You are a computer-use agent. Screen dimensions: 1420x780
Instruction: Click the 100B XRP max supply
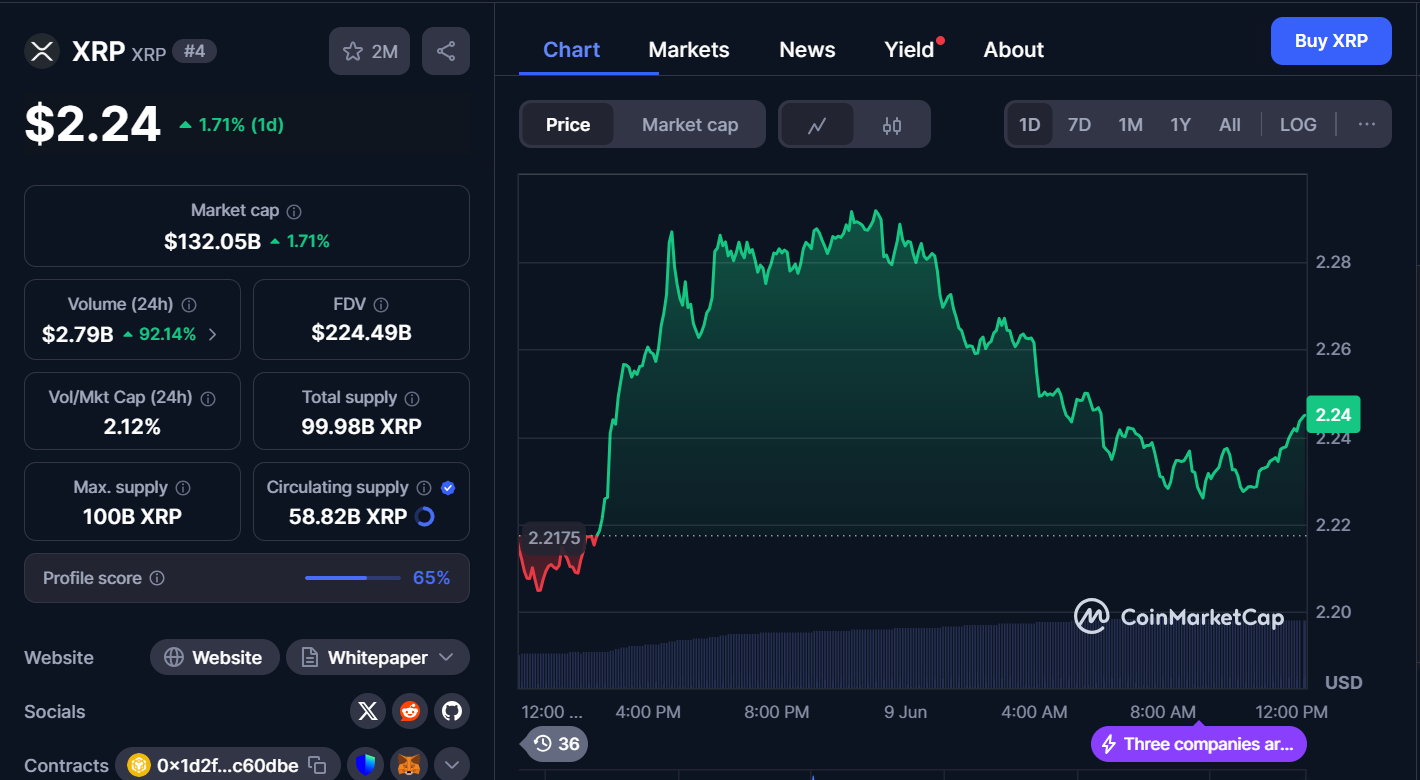point(132,517)
